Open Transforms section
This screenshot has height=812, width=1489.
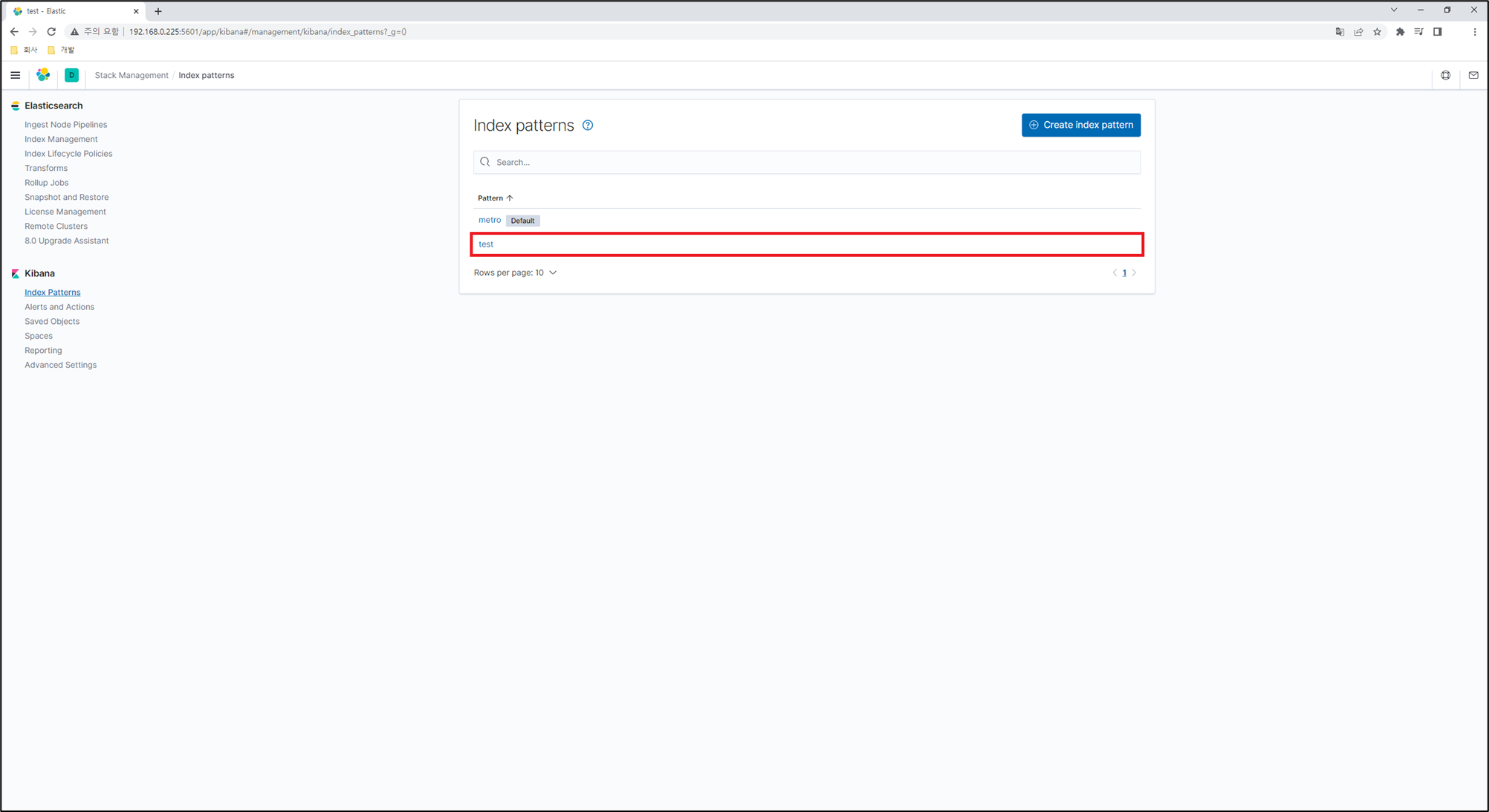pyautogui.click(x=46, y=168)
